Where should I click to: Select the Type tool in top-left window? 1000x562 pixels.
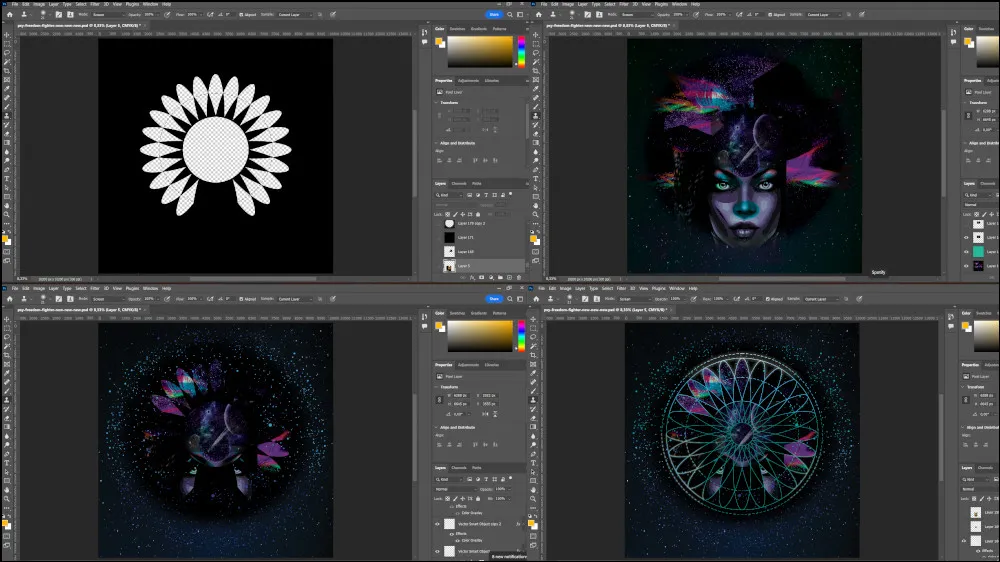point(7,179)
